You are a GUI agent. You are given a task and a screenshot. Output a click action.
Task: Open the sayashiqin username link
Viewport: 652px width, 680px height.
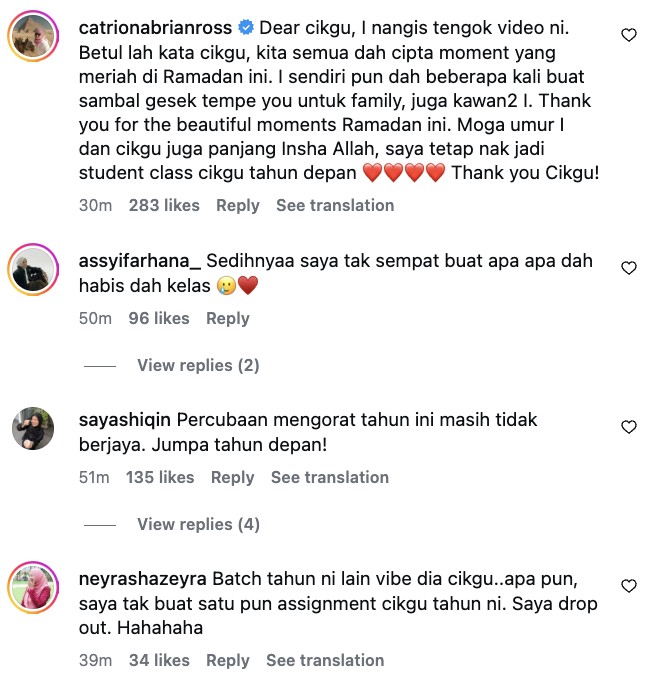click(x=125, y=420)
